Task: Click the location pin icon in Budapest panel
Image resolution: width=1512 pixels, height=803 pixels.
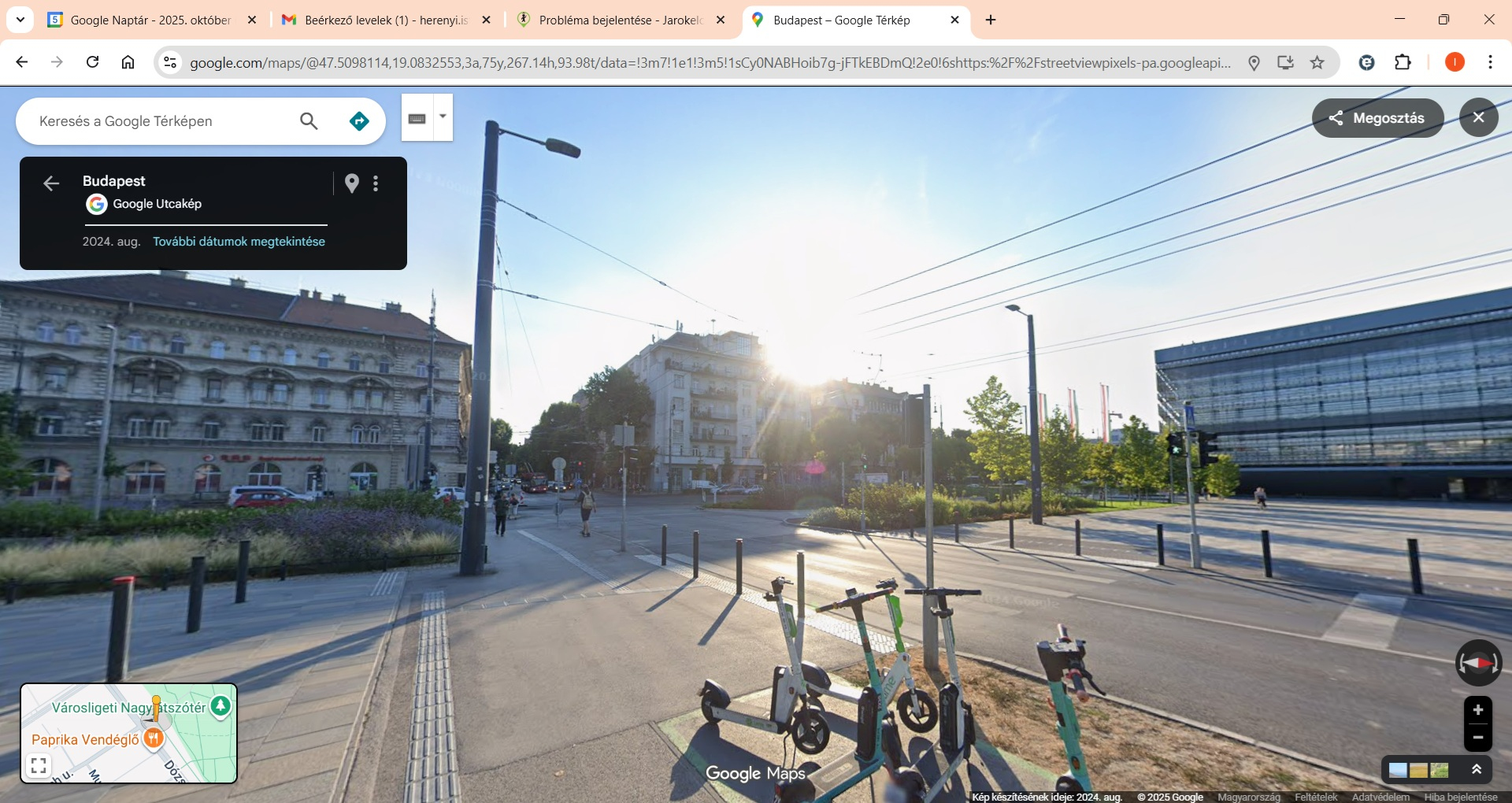Action: (352, 183)
